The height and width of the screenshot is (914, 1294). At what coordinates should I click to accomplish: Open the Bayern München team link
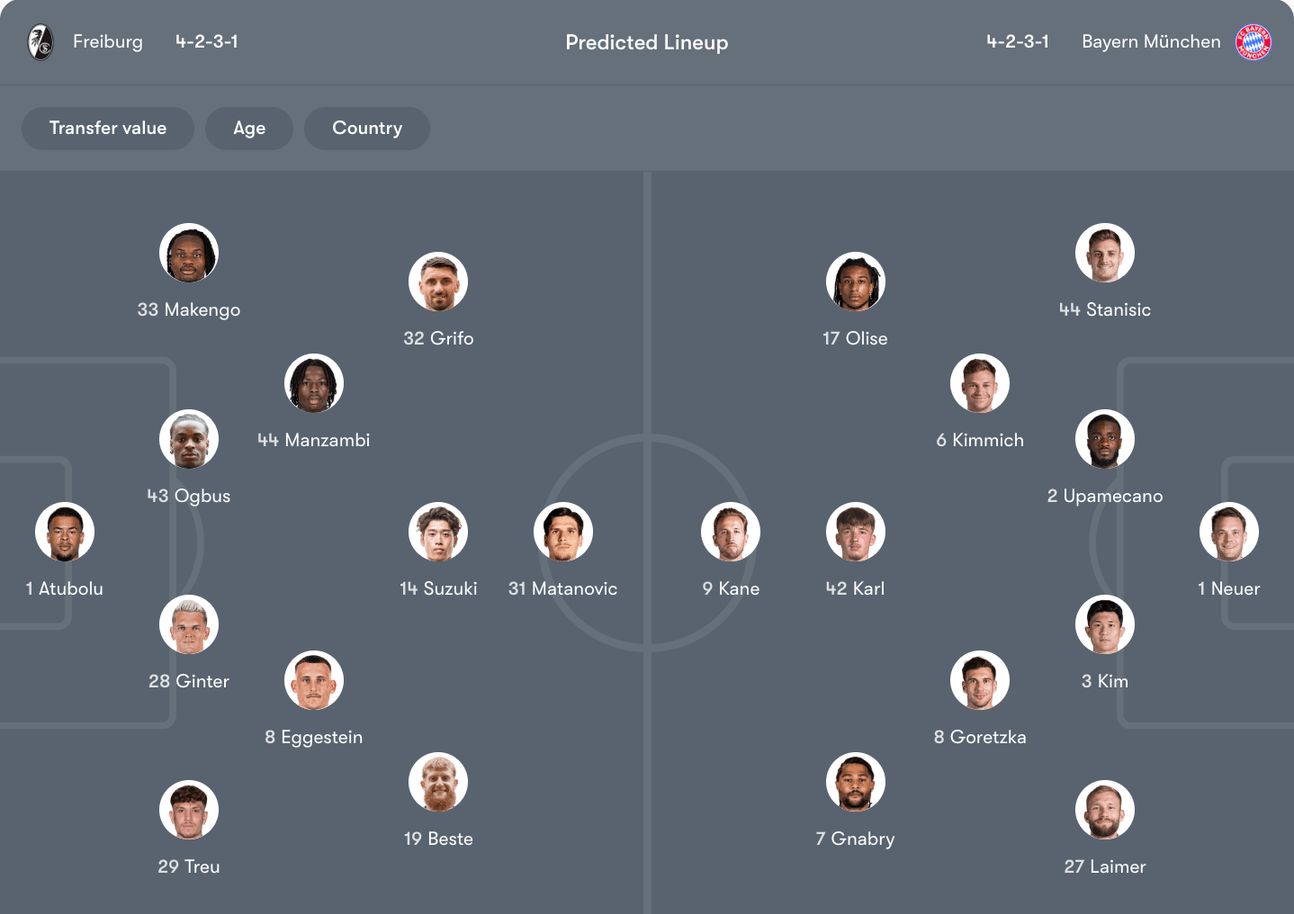(x=1151, y=42)
